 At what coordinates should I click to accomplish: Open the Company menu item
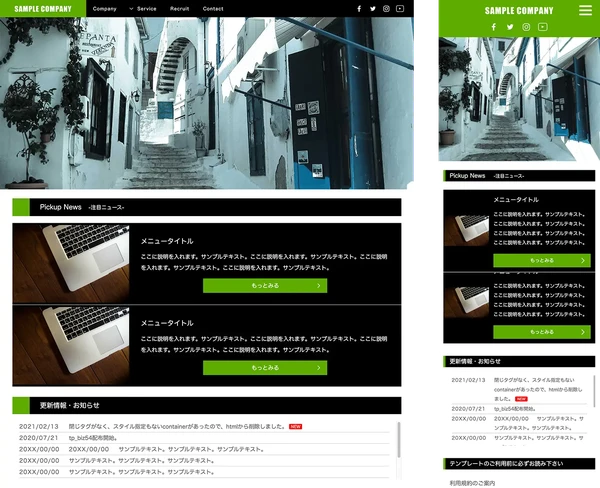point(104,9)
